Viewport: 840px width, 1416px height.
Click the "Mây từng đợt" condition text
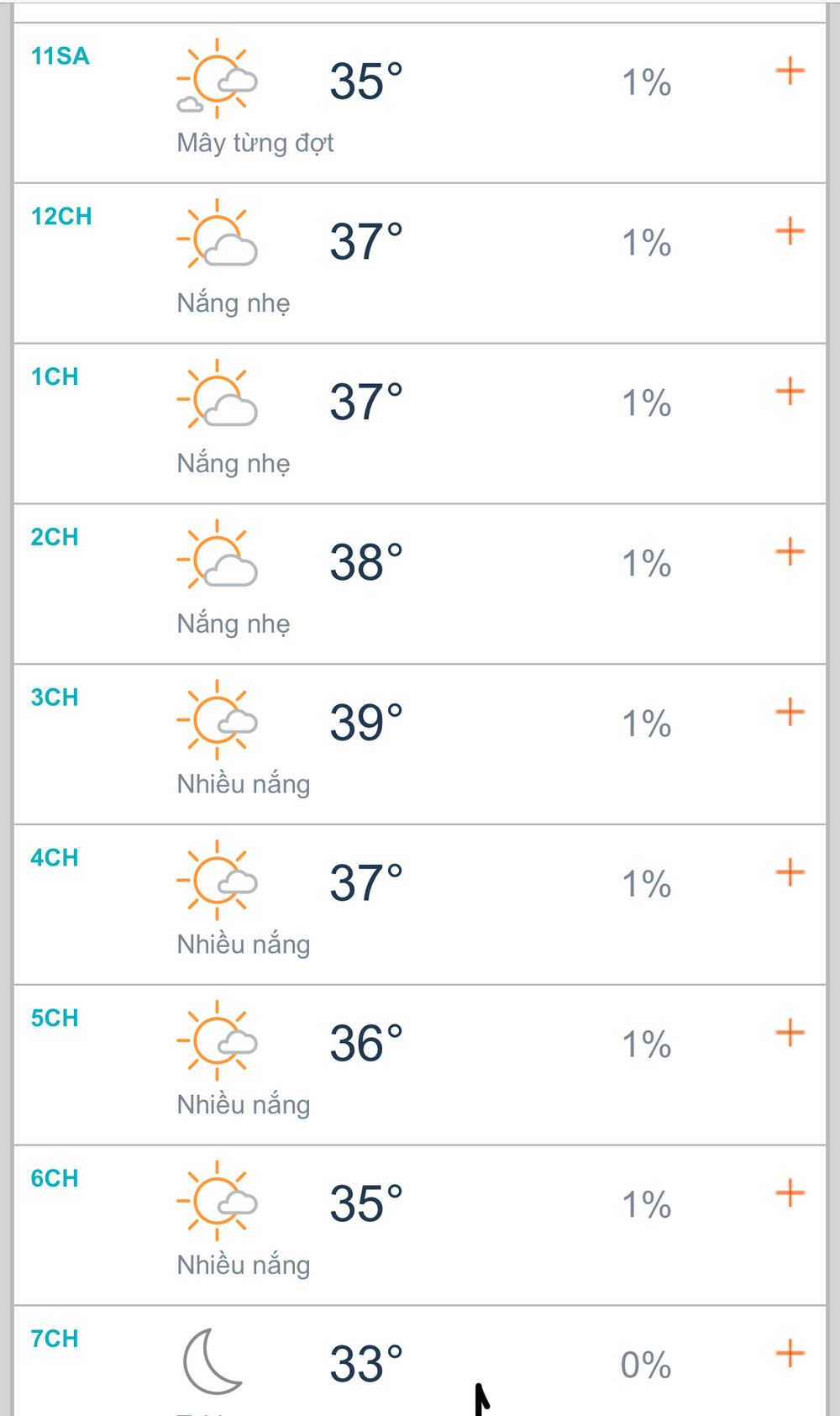[255, 143]
